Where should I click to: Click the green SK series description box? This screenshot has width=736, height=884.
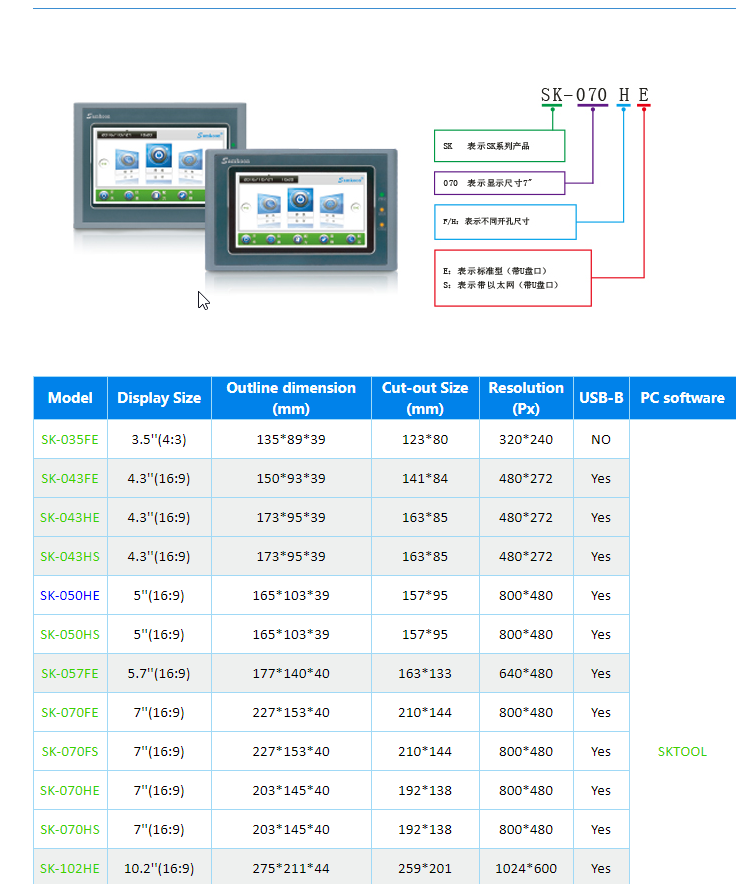499,146
